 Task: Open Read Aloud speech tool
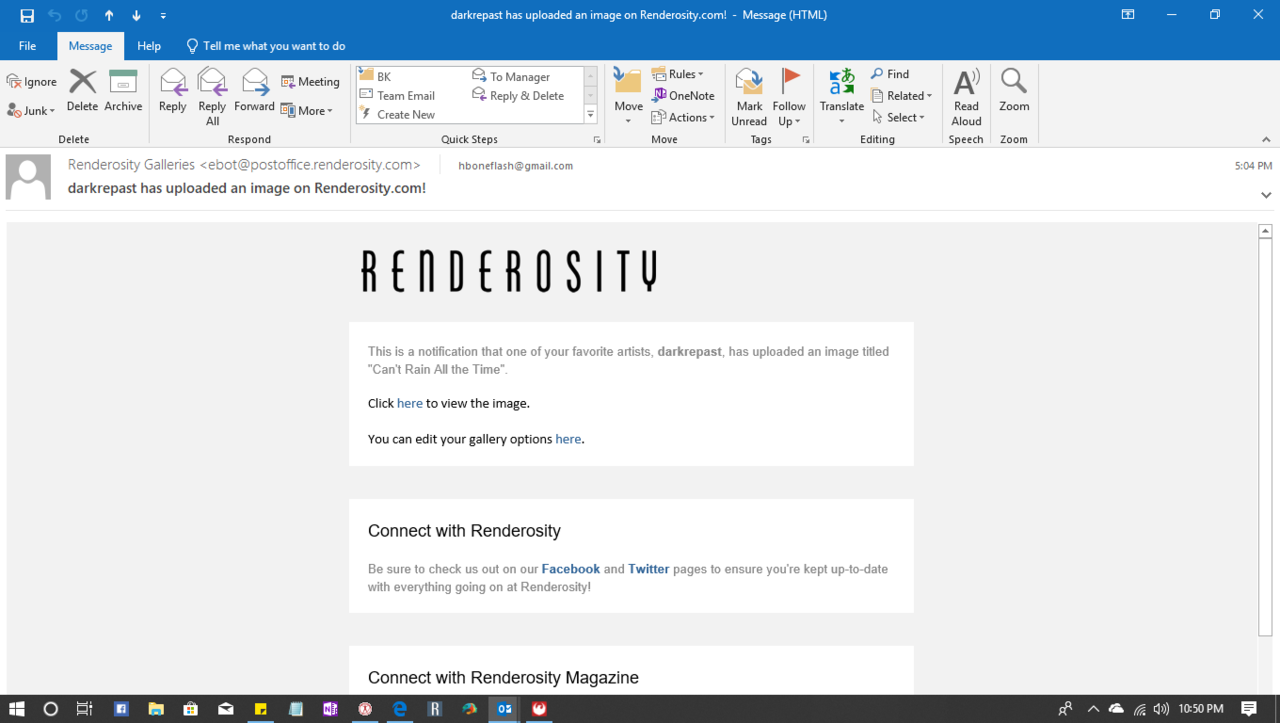click(x=966, y=98)
